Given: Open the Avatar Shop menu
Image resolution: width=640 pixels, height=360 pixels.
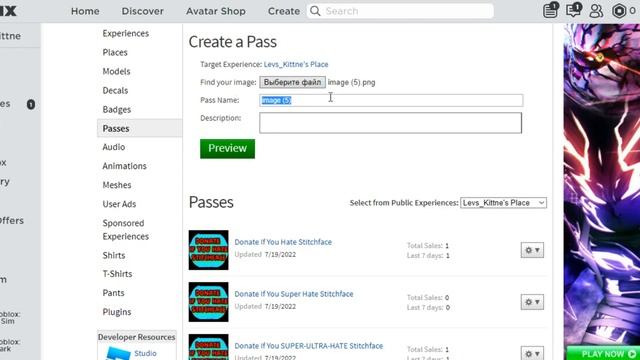Looking at the screenshot, I should click(x=216, y=11).
